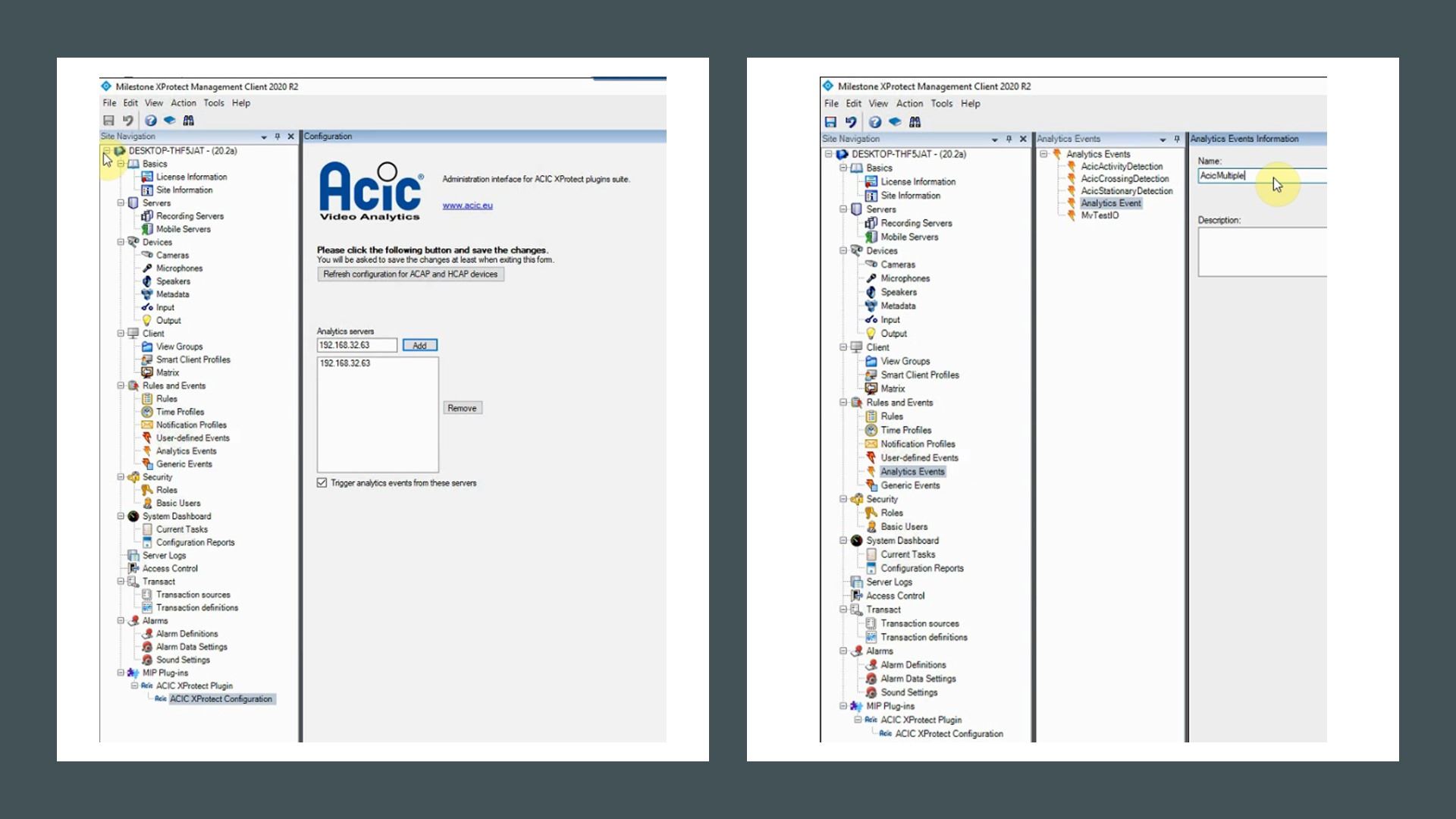Select Alarm Definitions icon in right window
The image size is (1456, 819).
(871, 664)
